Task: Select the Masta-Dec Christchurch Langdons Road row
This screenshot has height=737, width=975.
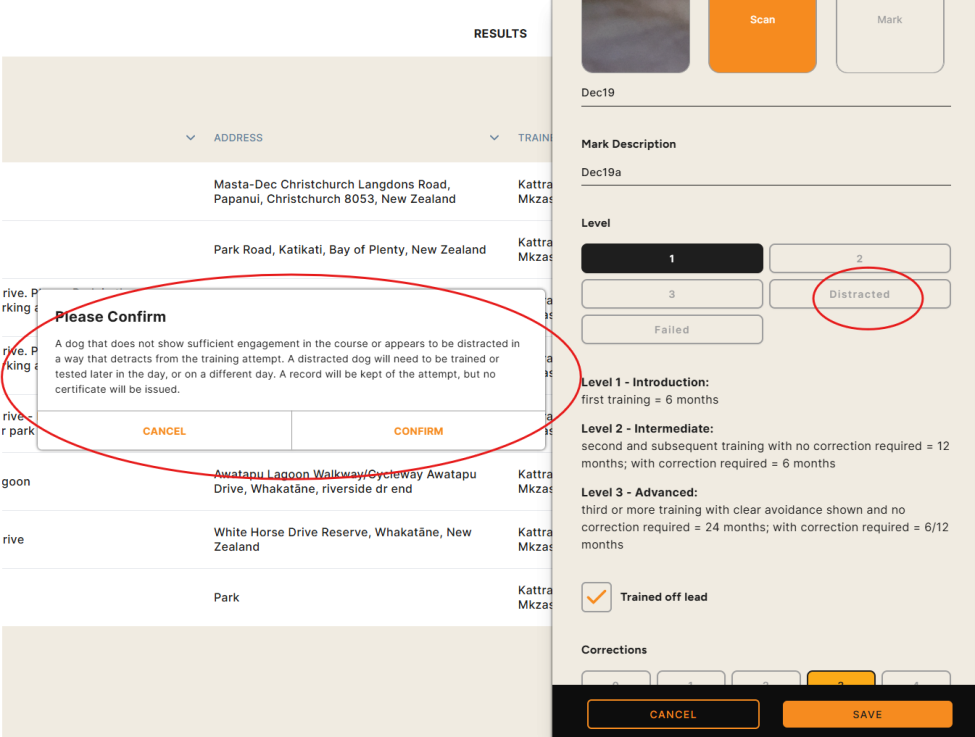Action: 277,192
